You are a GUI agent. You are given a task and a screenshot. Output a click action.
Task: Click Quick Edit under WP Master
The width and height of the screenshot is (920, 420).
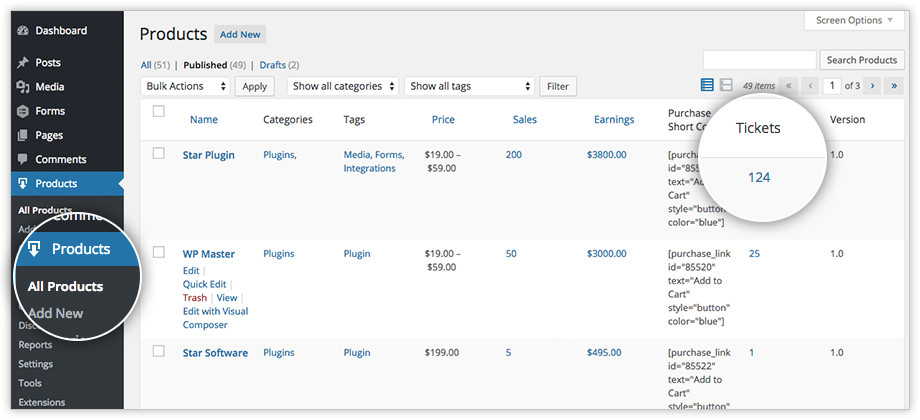point(204,284)
